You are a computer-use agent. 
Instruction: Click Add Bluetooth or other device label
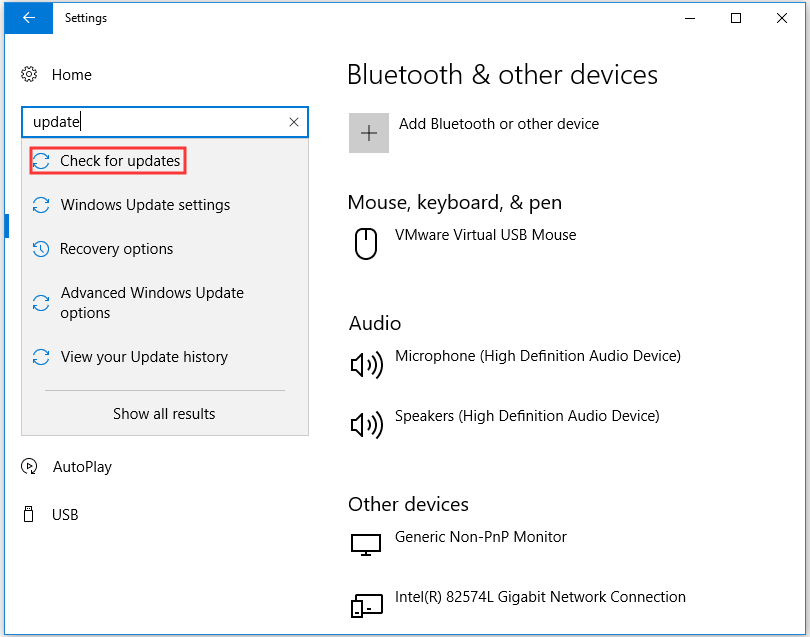coord(499,124)
